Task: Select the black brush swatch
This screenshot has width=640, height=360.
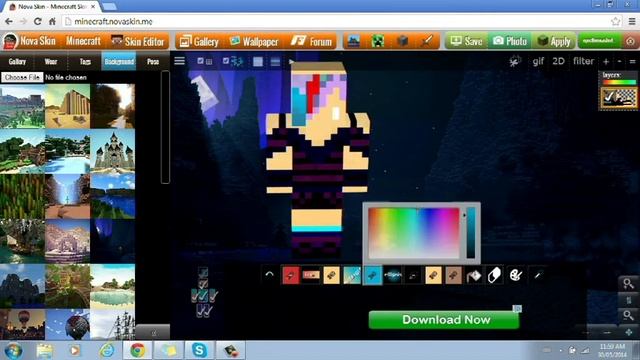Action: pos(413,275)
